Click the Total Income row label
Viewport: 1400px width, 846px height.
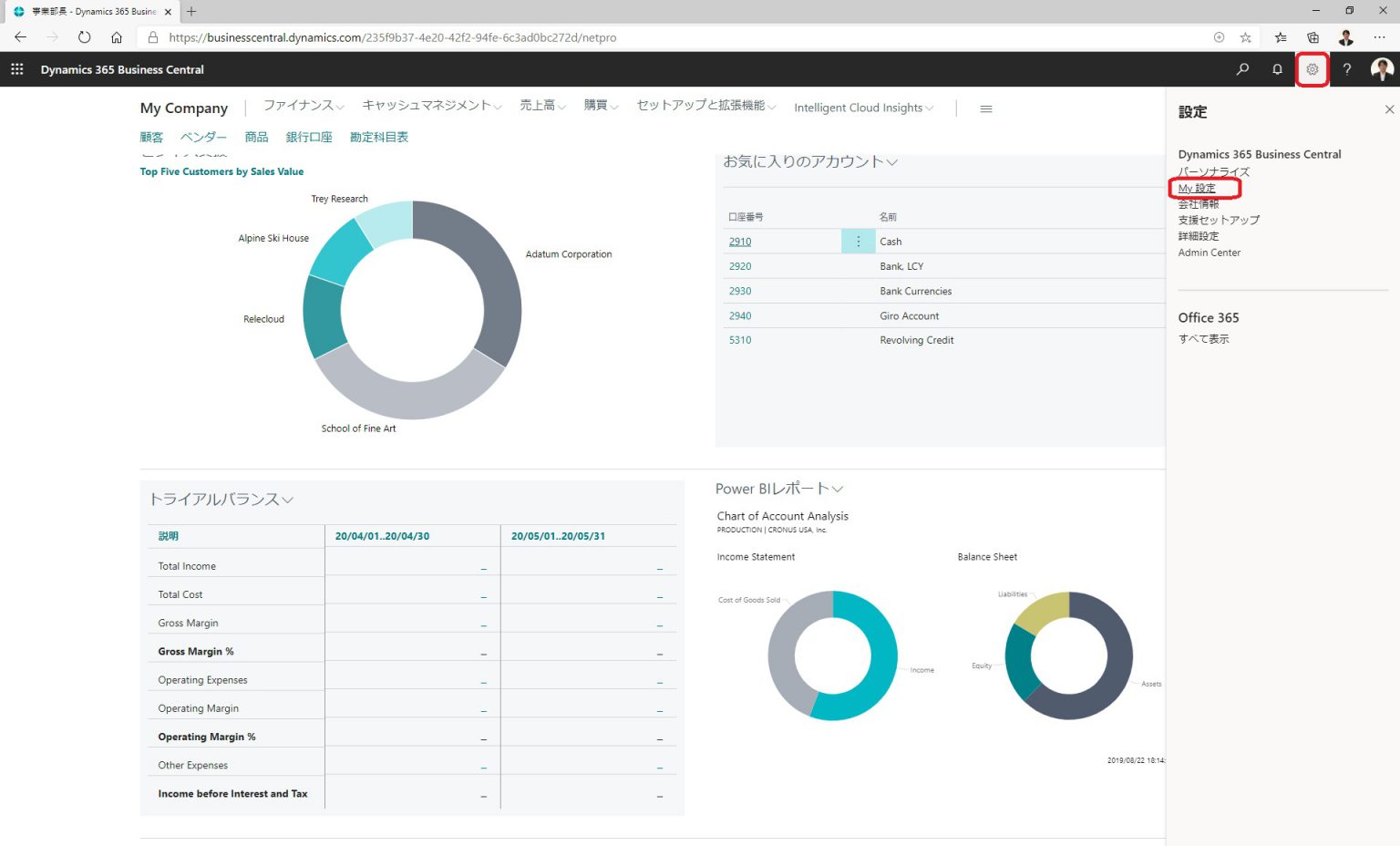pos(187,566)
